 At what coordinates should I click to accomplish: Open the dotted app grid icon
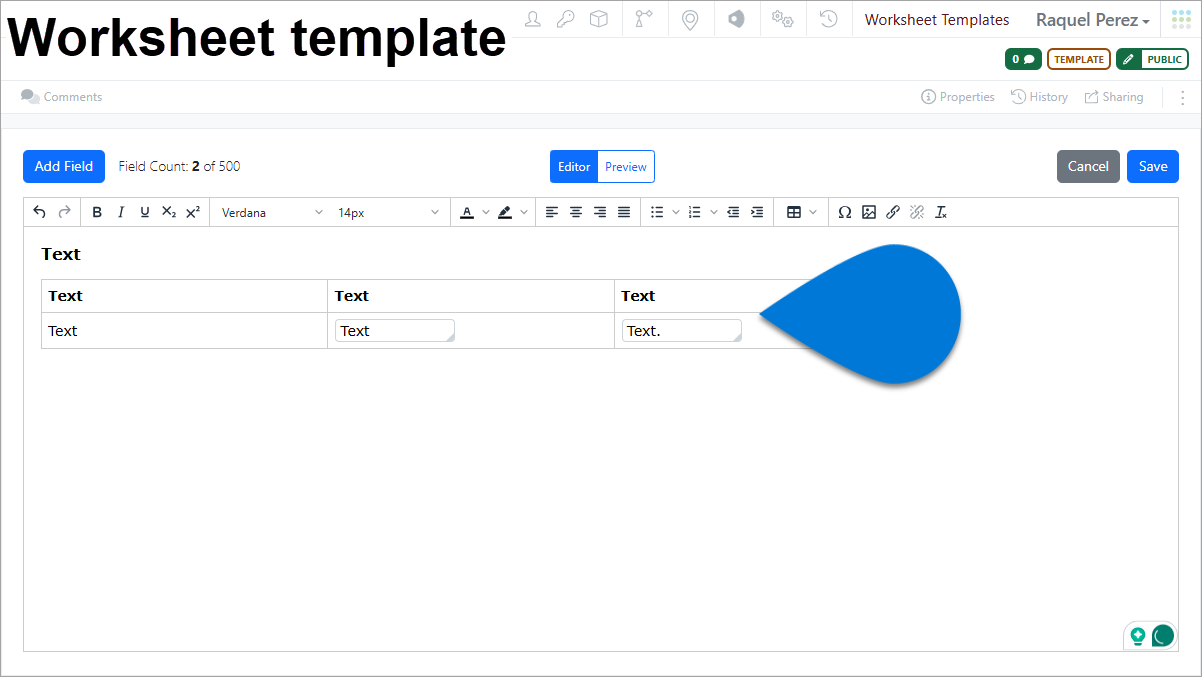click(1182, 19)
